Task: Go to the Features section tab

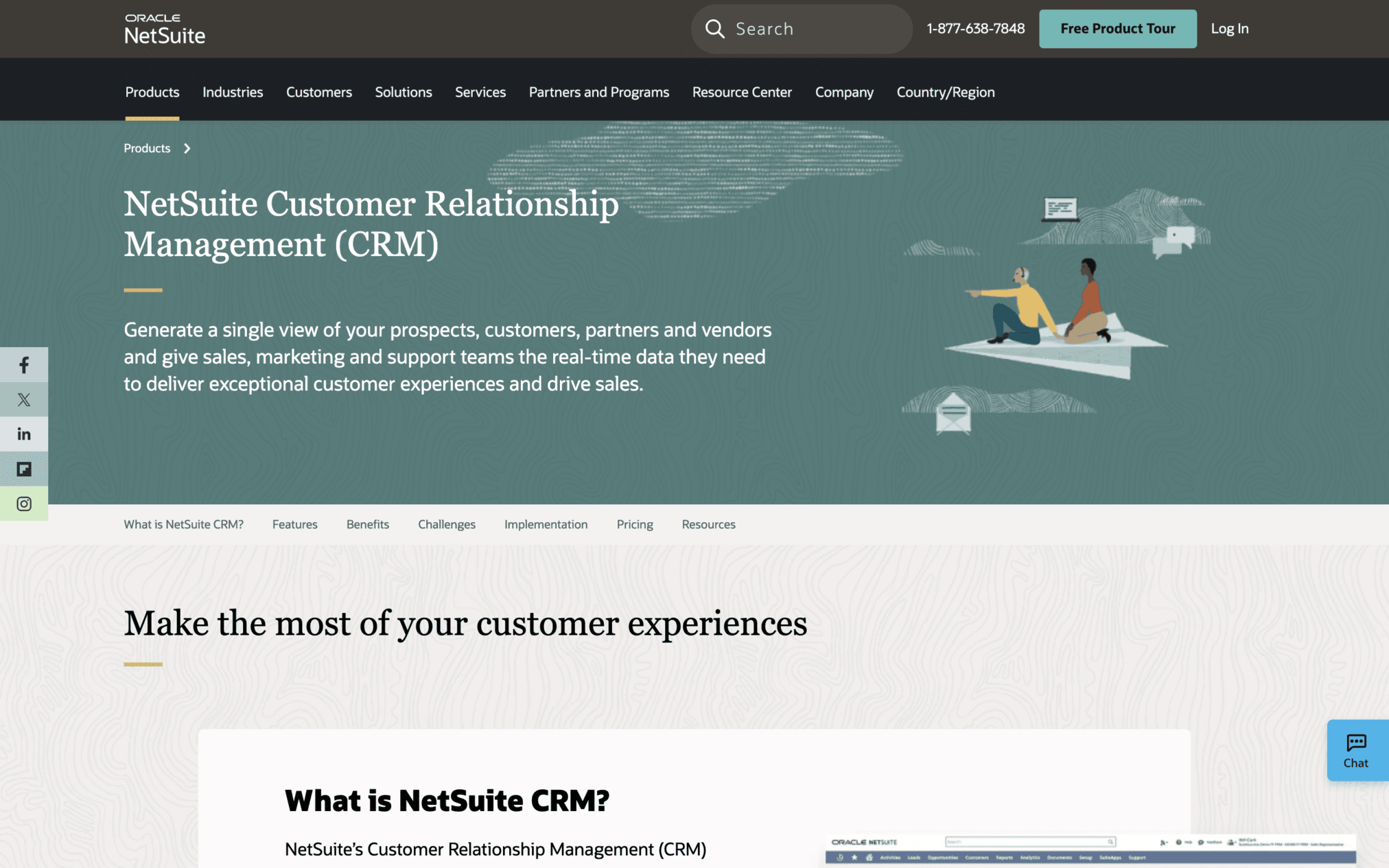Action: (x=294, y=524)
